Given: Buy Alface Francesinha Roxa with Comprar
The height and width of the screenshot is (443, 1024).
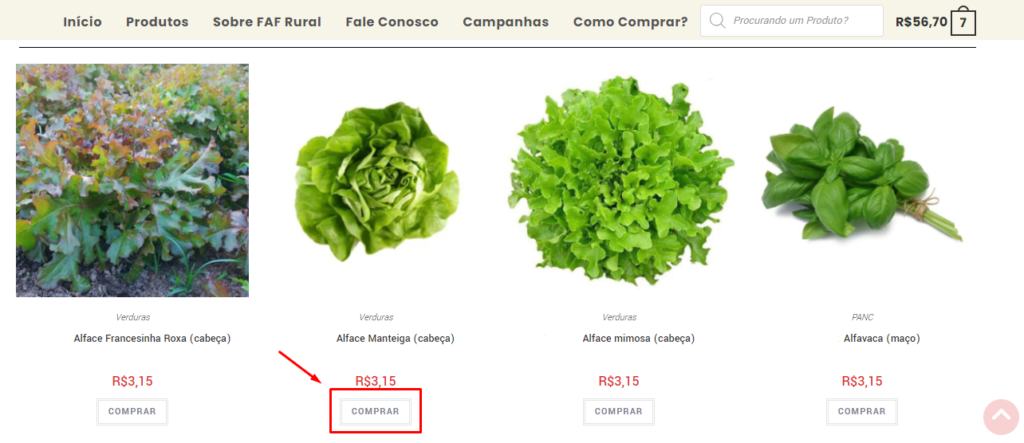Looking at the screenshot, I should [x=132, y=412].
